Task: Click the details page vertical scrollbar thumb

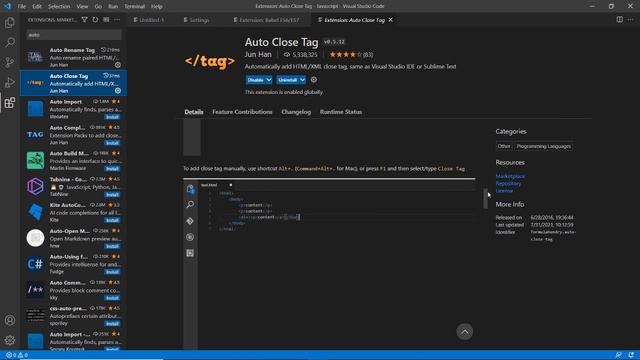Action: tap(485, 198)
